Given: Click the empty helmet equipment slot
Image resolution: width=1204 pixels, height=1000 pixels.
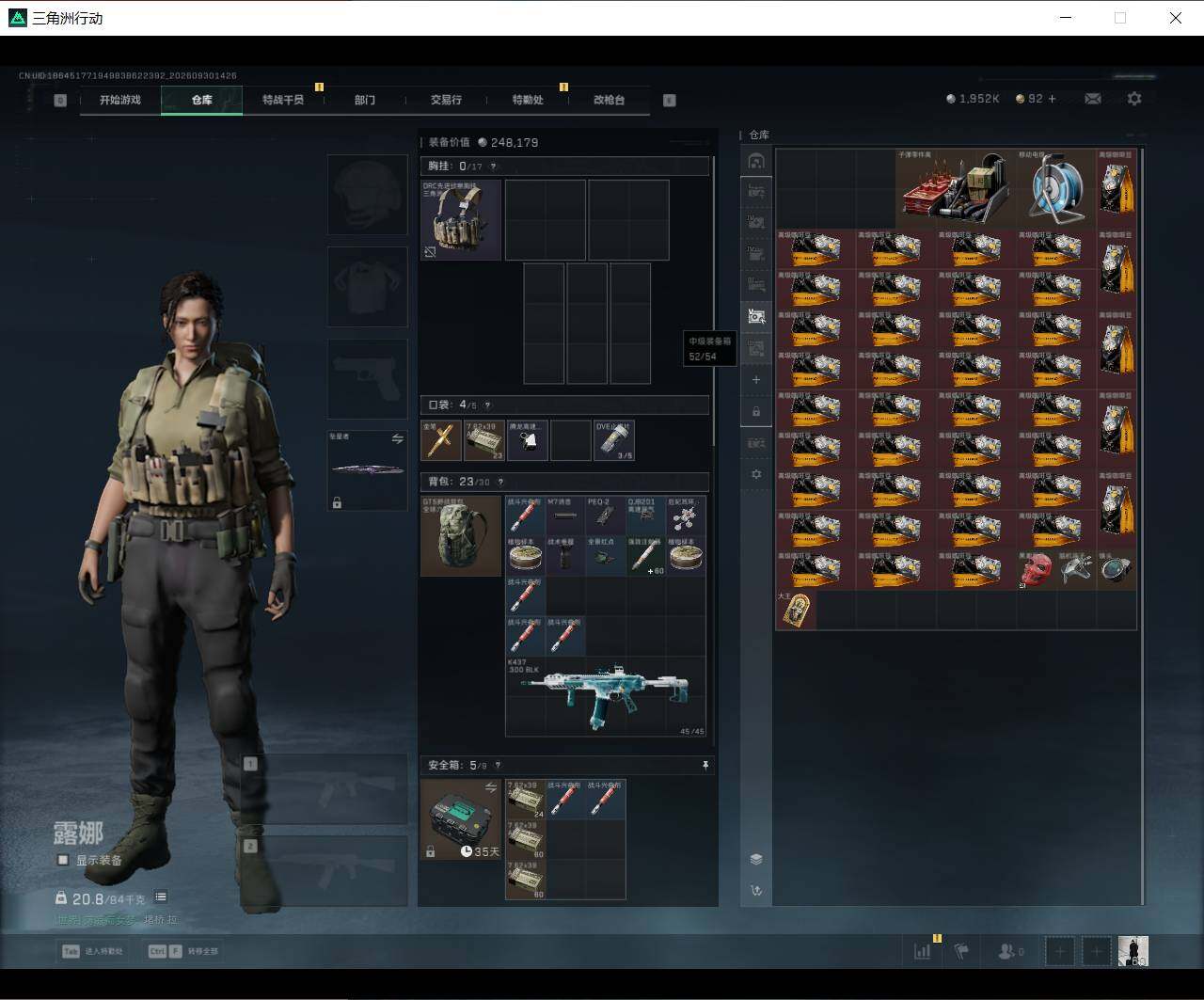Looking at the screenshot, I should point(367,194).
